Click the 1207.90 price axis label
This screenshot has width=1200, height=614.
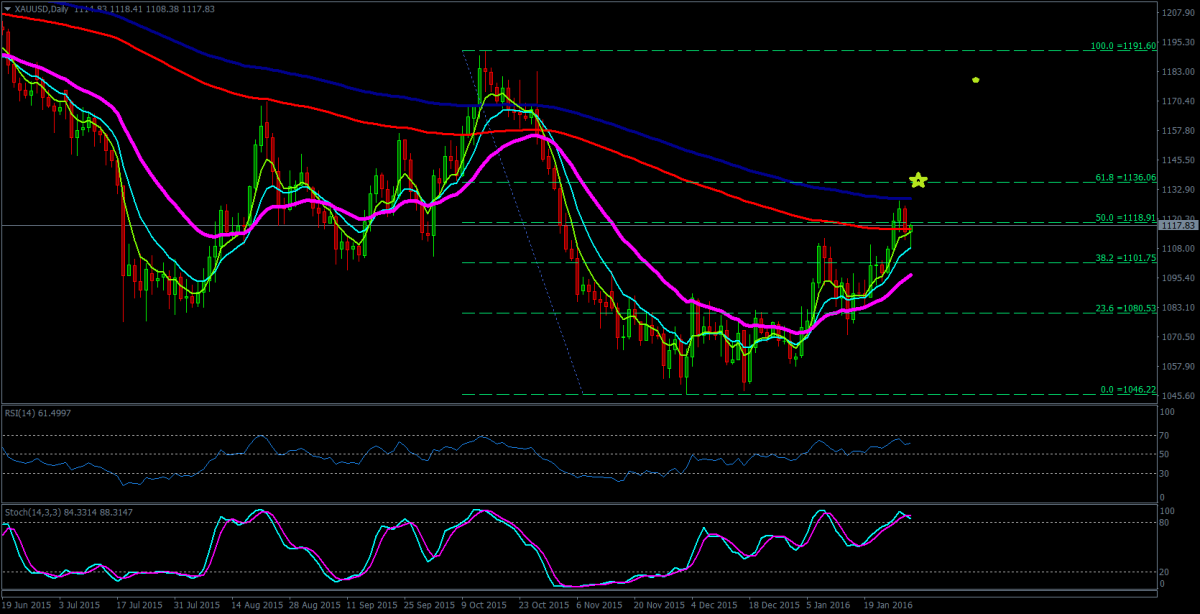click(1180, 13)
